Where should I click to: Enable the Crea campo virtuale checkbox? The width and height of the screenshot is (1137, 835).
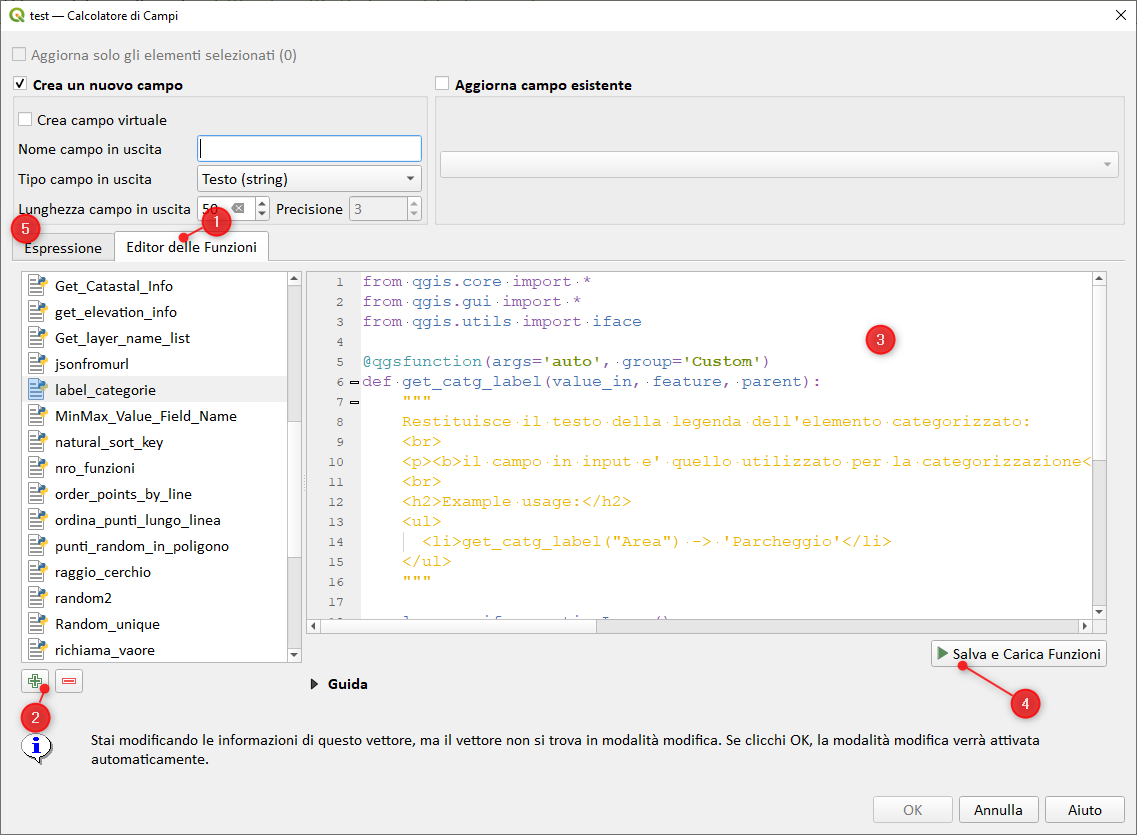pyautogui.click(x=26, y=120)
